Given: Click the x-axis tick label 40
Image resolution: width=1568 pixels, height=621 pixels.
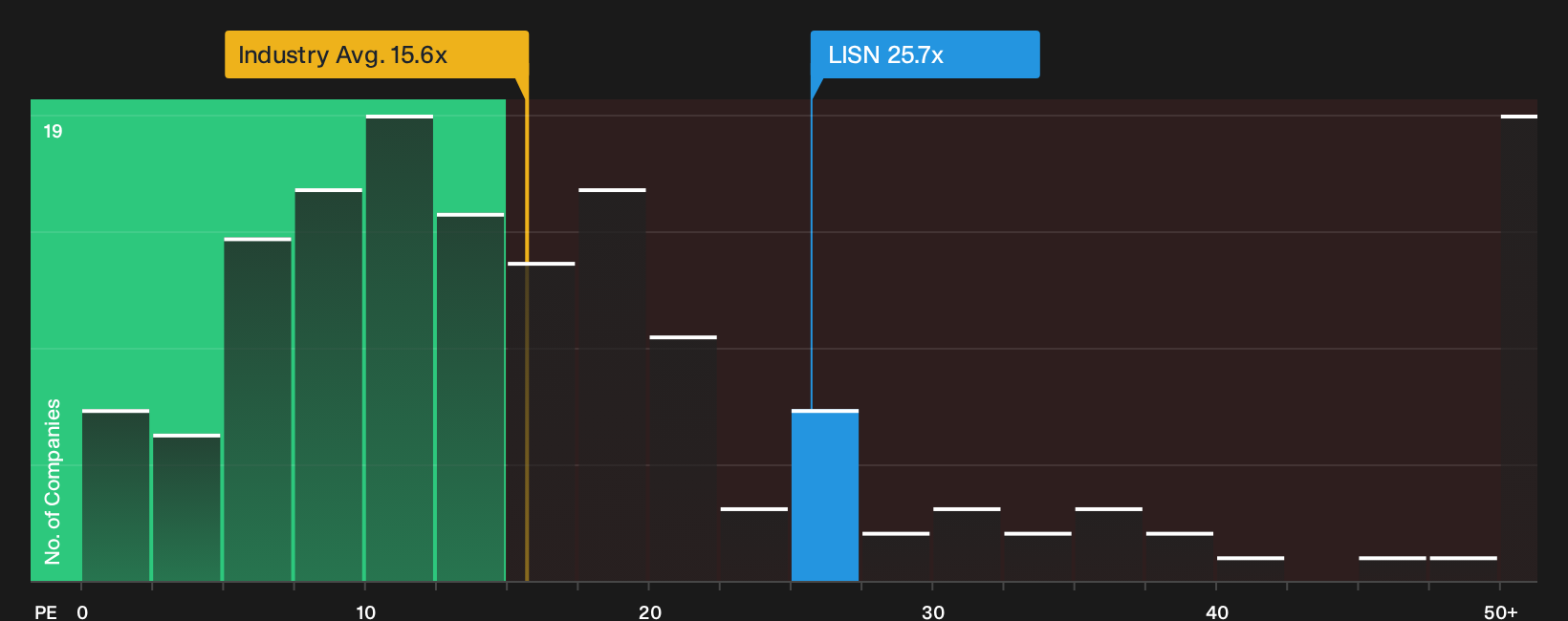Looking at the screenshot, I should pos(1217,612).
